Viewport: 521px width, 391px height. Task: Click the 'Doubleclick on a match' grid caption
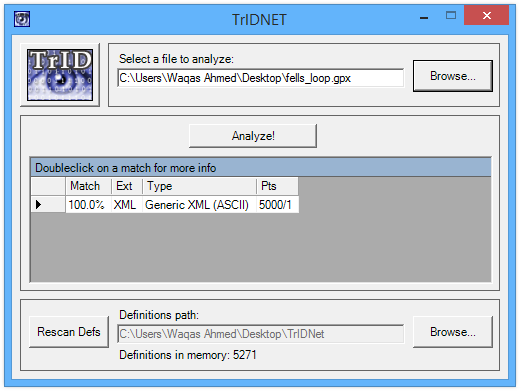click(260, 168)
